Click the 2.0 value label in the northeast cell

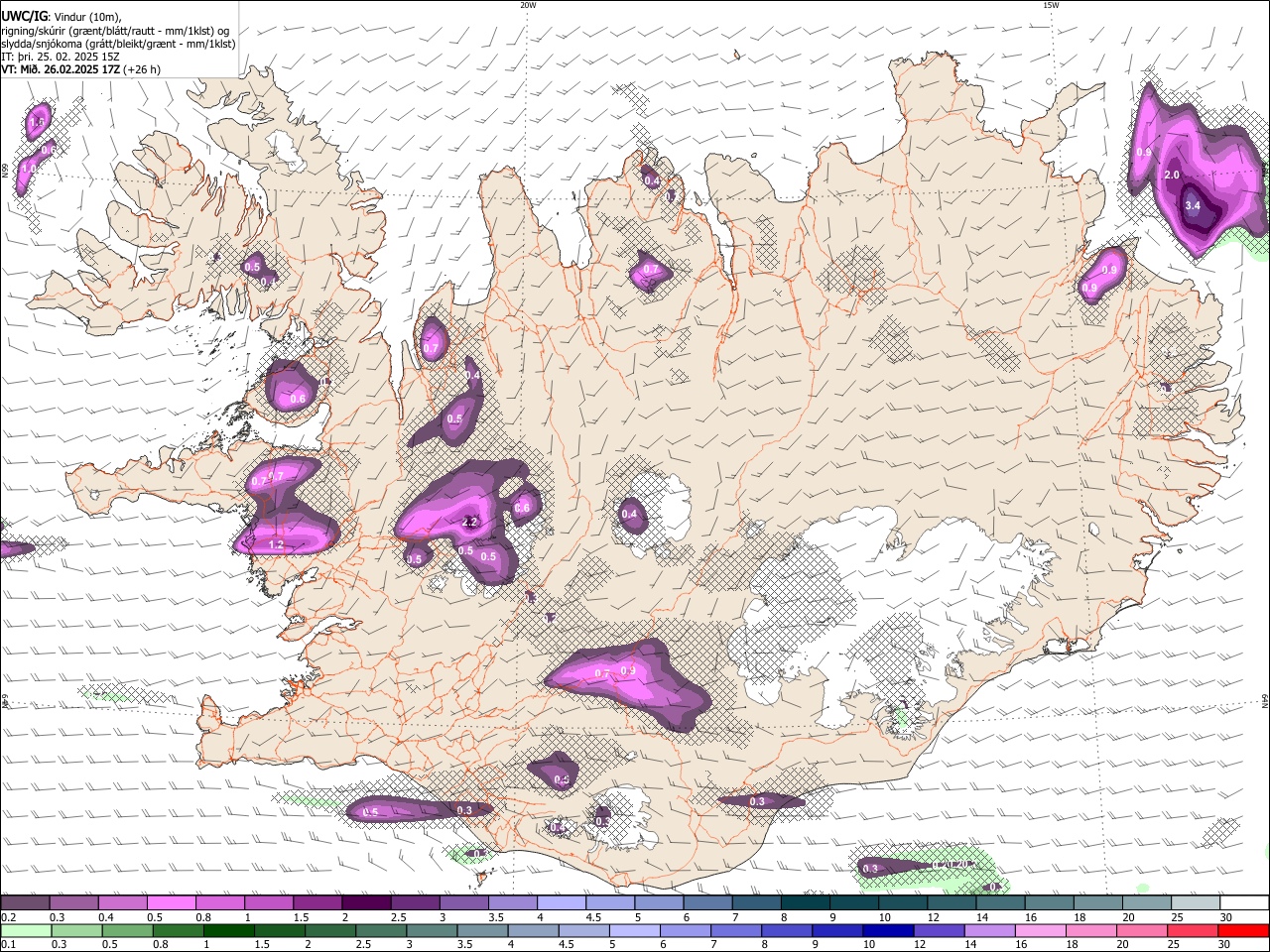(1171, 176)
